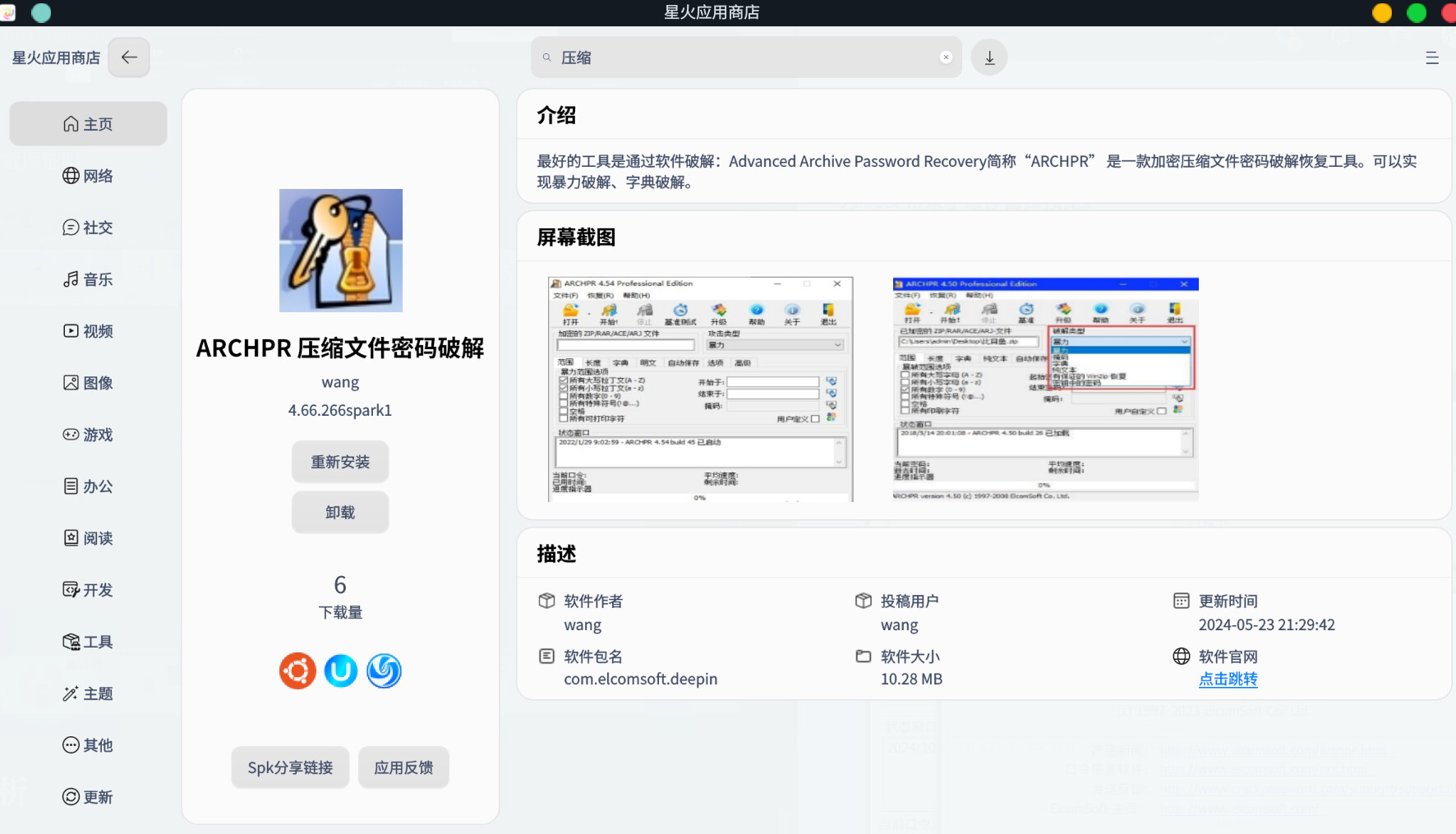Click the green dot in the title bar
This screenshot has width=1456, height=834.
pos(41,12)
